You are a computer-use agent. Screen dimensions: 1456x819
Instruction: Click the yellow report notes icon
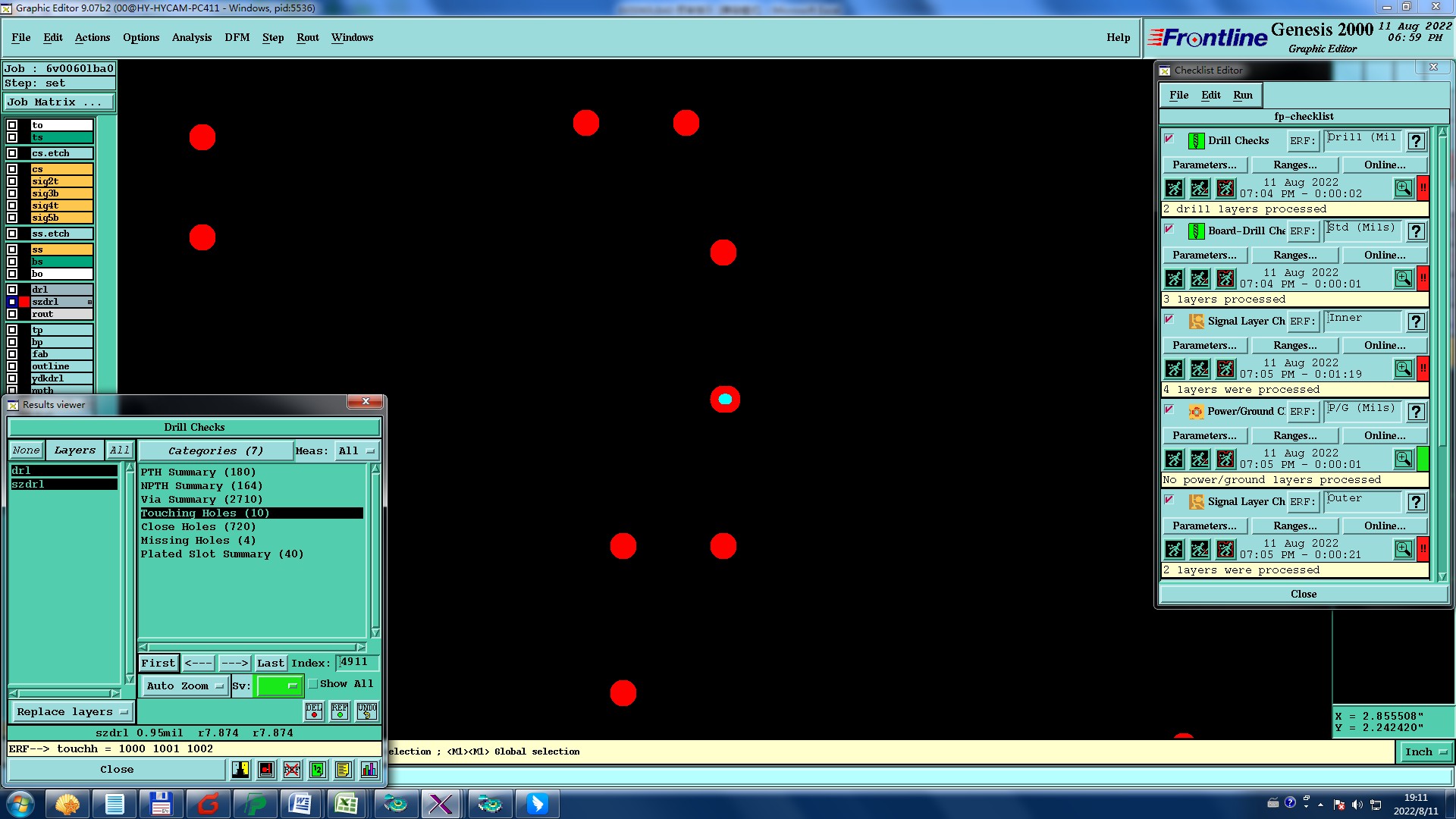pos(343,770)
